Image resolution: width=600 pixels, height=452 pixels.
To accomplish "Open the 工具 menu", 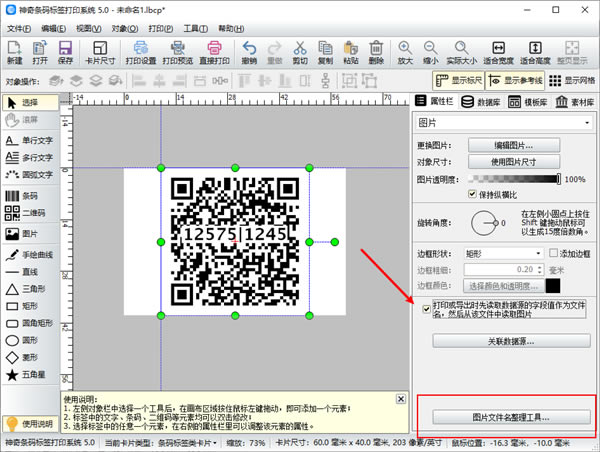I will [x=195, y=28].
